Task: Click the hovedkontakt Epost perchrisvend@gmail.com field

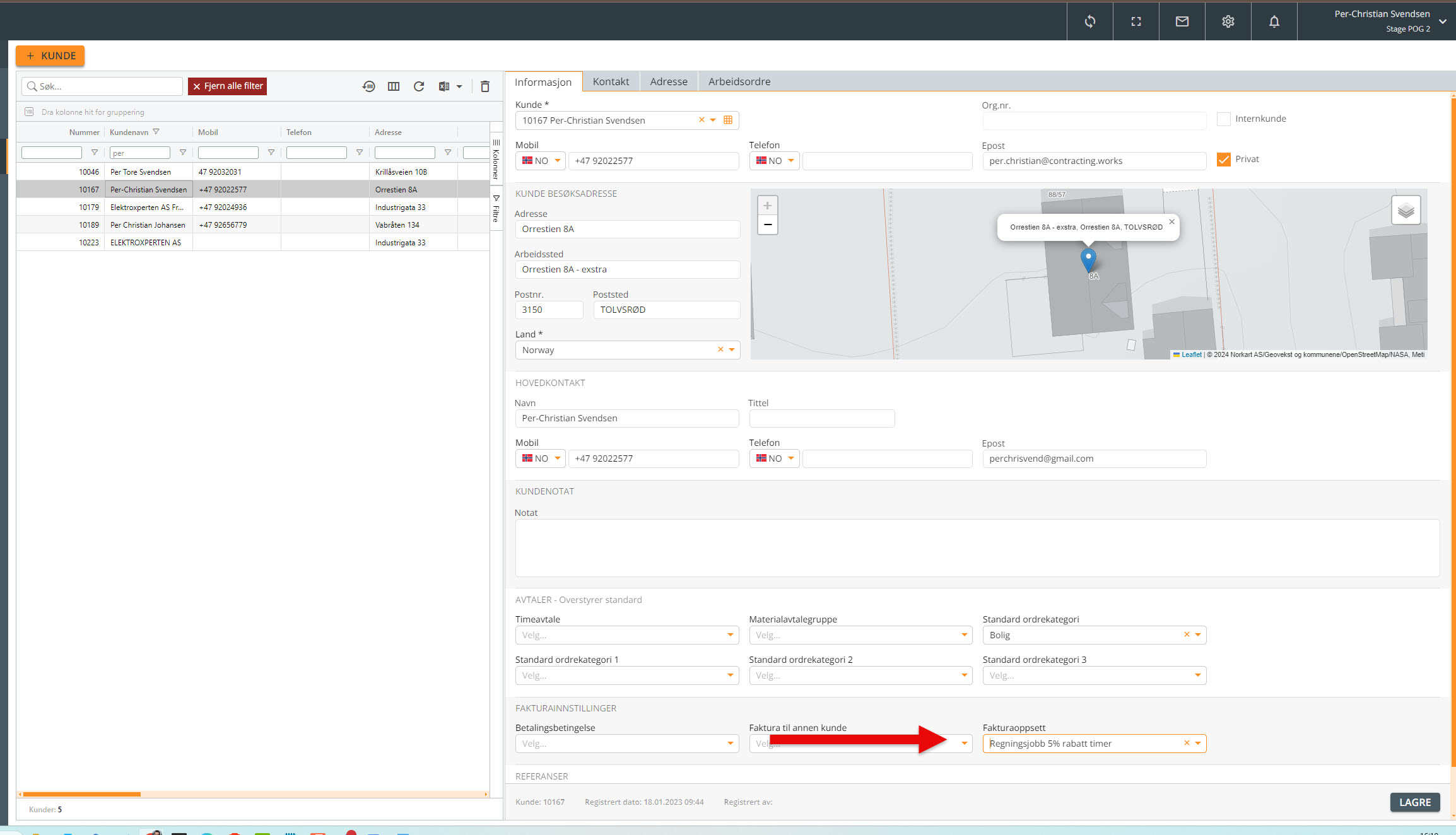Action: click(1094, 458)
